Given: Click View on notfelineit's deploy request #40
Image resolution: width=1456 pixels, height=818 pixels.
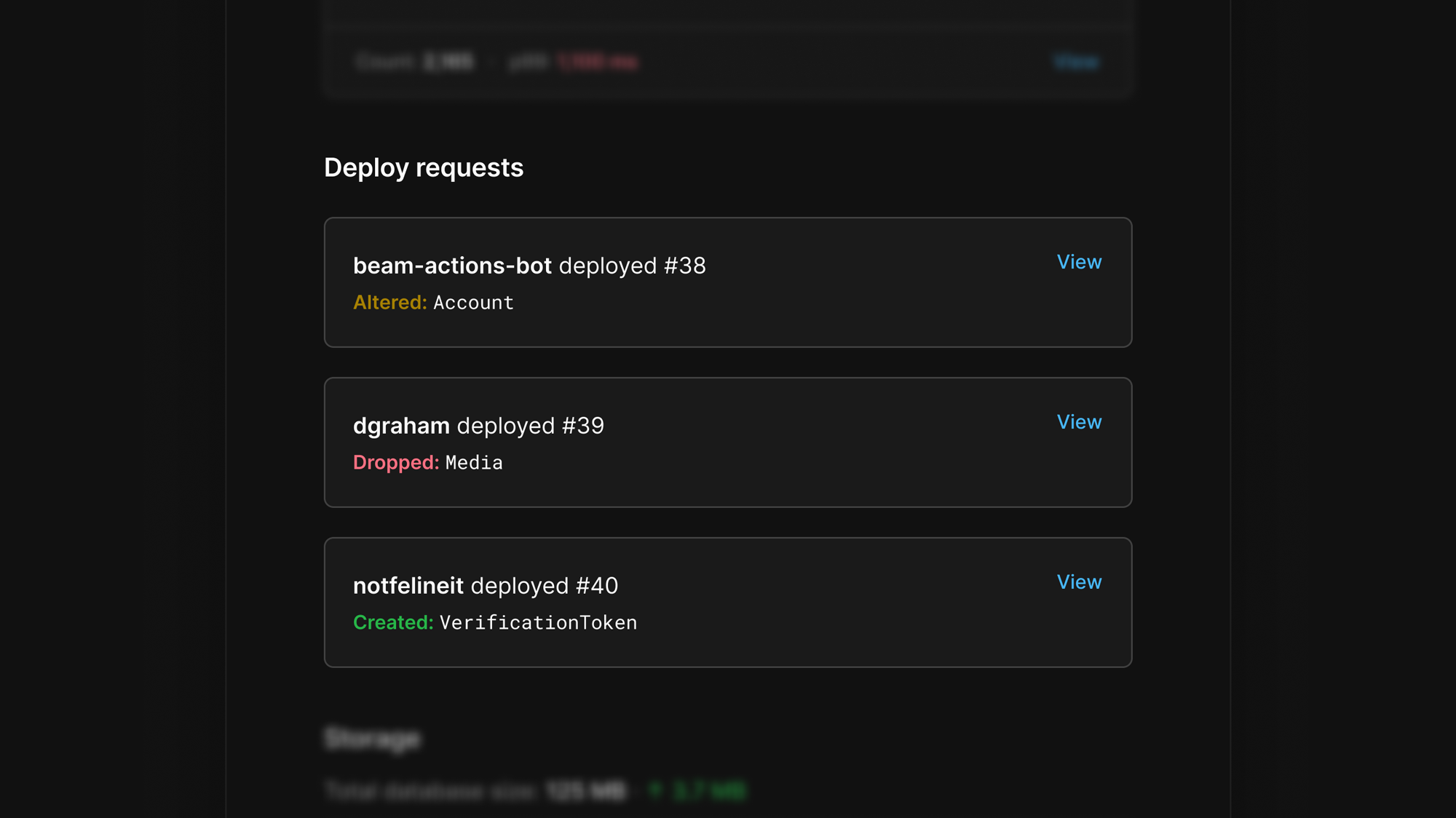Looking at the screenshot, I should point(1079,581).
